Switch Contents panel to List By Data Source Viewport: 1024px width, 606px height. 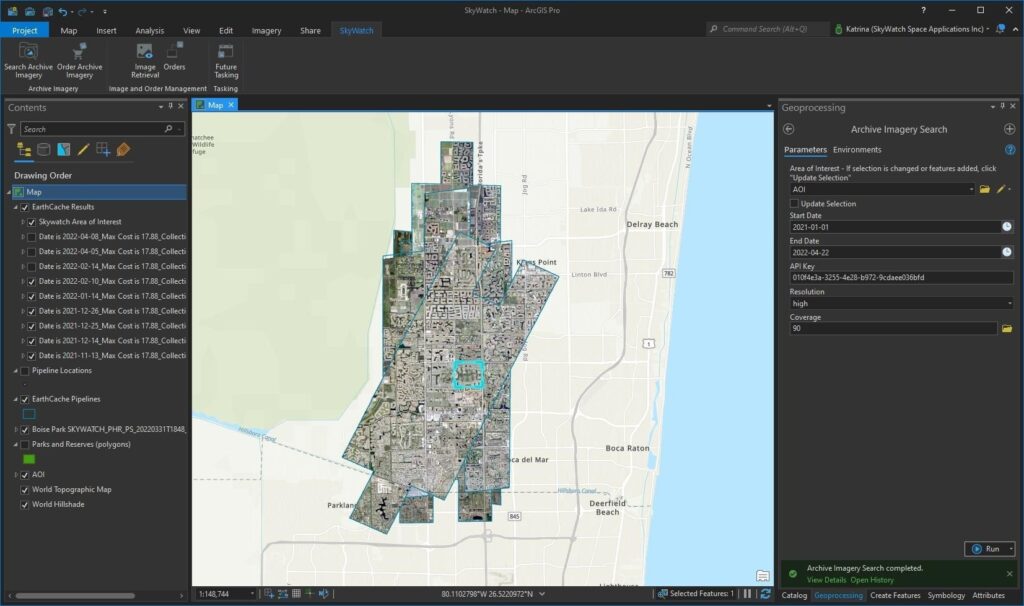44,149
